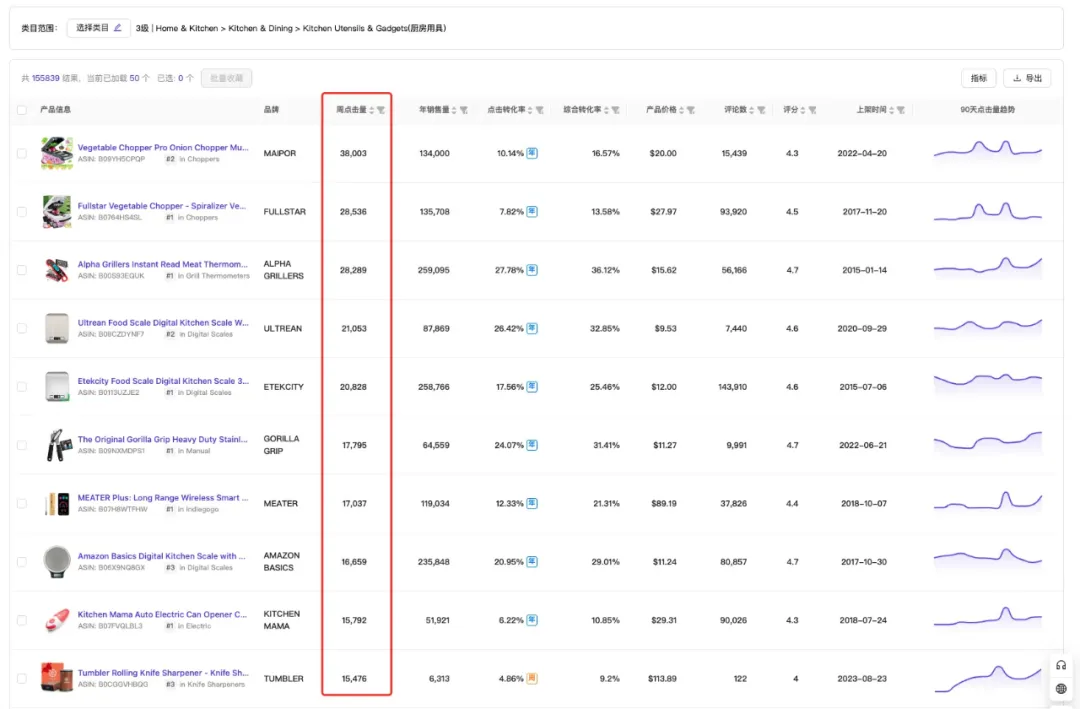Sort by 周点击量 using its sort arrows
This screenshot has width=1080, height=709.
(x=372, y=110)
